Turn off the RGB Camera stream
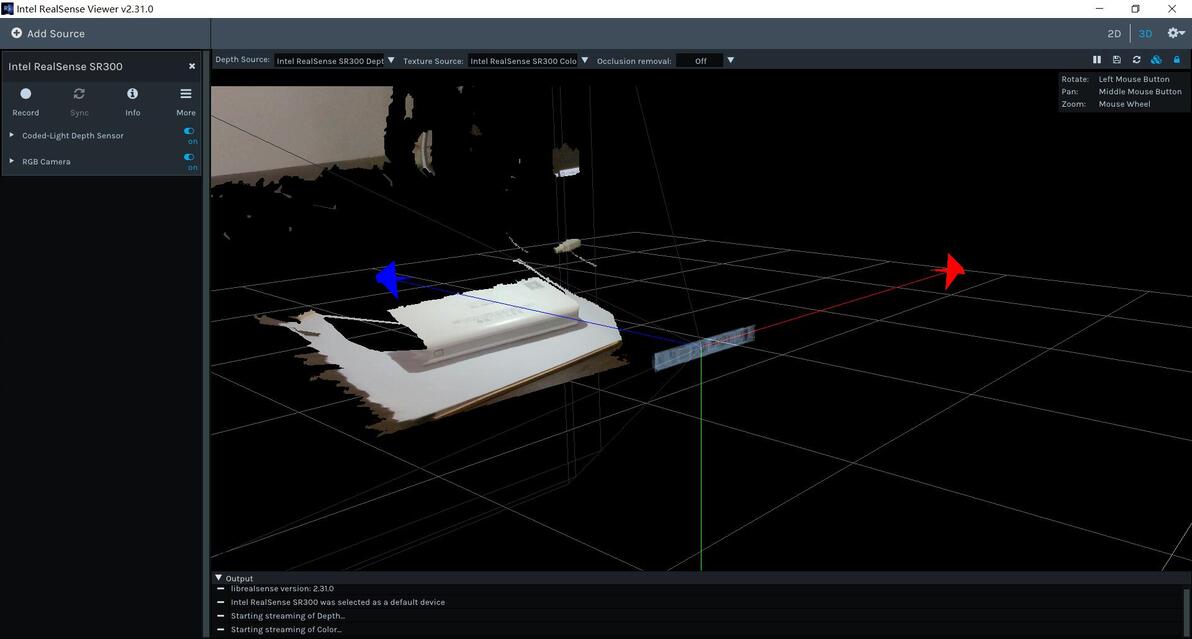1192x639 pixels. click(x=189, y=157)
